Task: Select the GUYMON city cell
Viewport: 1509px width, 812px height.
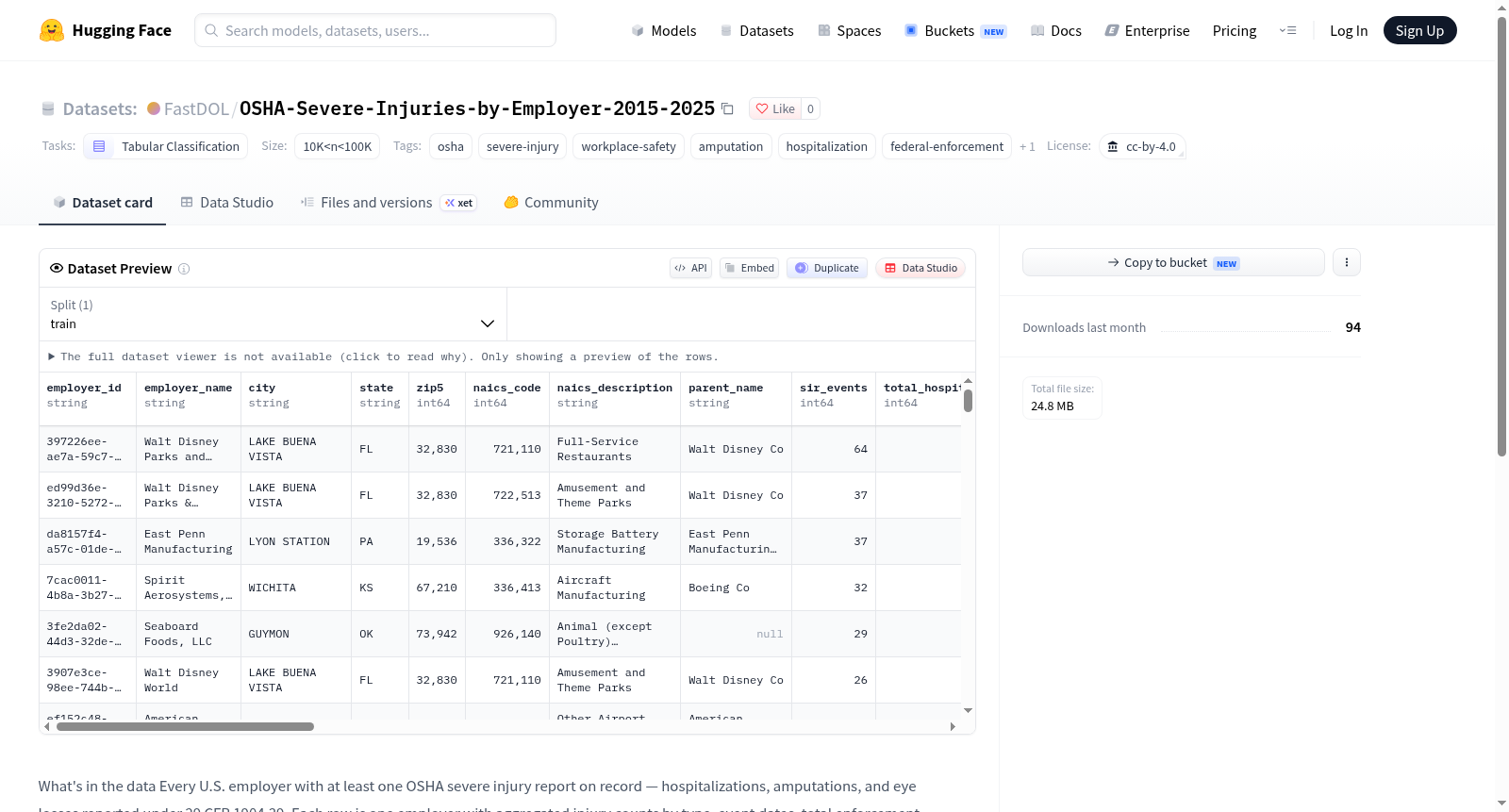Action: click(295, 634)
